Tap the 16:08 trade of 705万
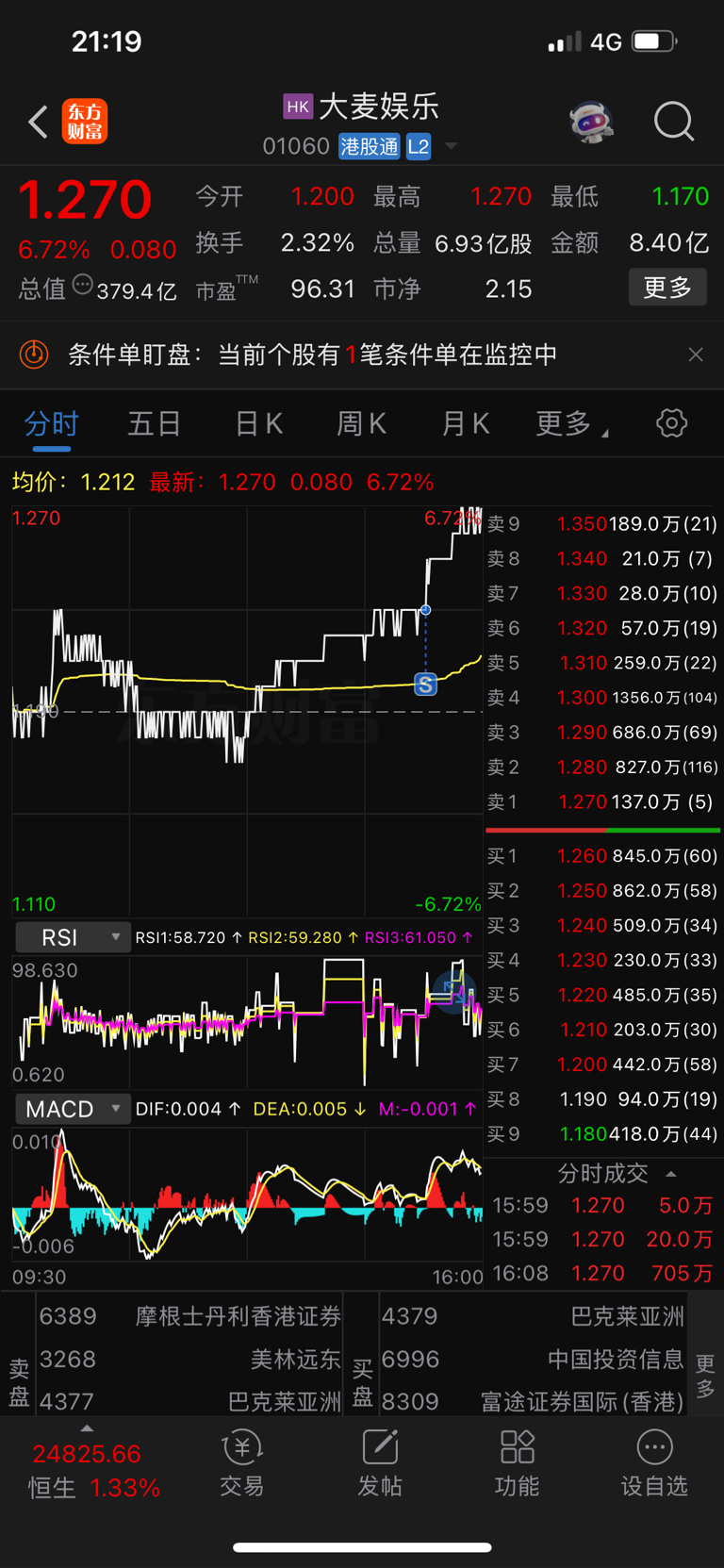The image size is (724, 1568). click(602, 1273)
